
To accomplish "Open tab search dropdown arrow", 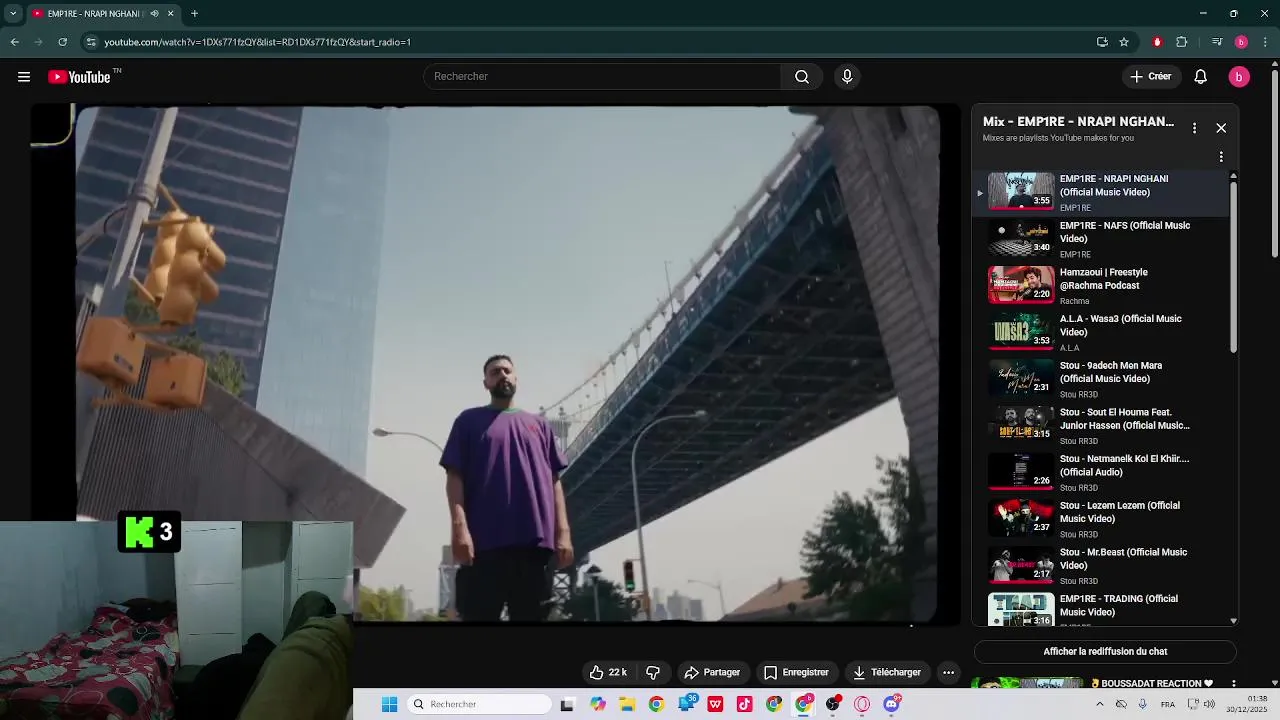I will pyautogui.click(x=13, y=14).
